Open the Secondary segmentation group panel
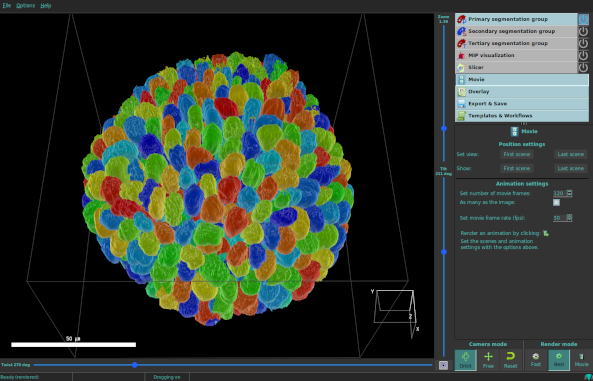This screenshot has height=381, width=593. pyautogui.click(x=516, y=31)
